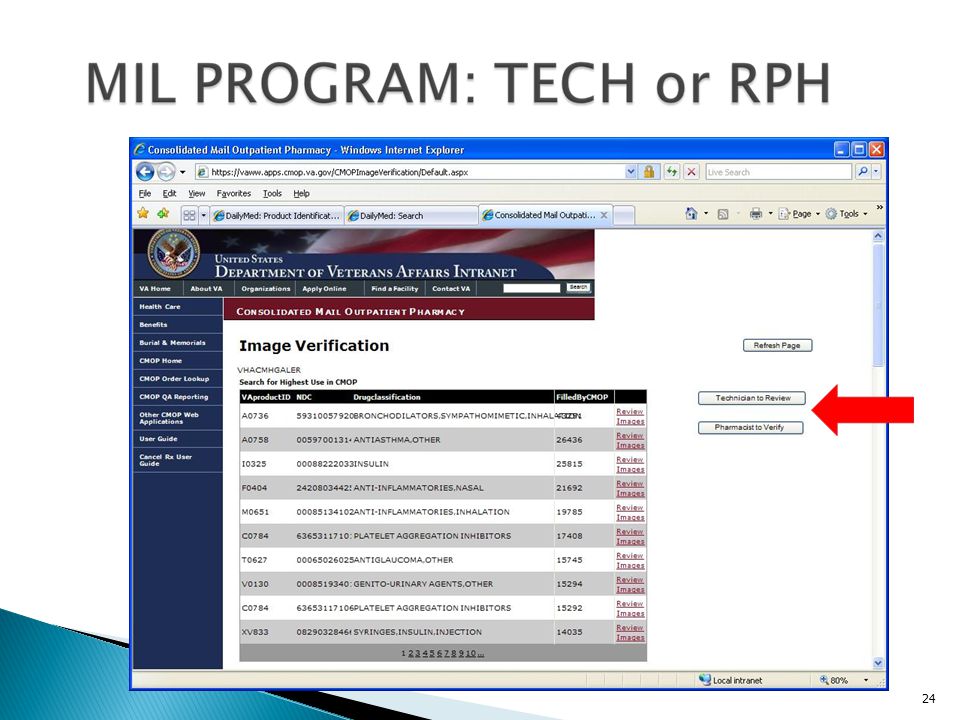Click the Live Search magnifier icon
Viewport: 960px width, 720px height.
pos(862,172)
